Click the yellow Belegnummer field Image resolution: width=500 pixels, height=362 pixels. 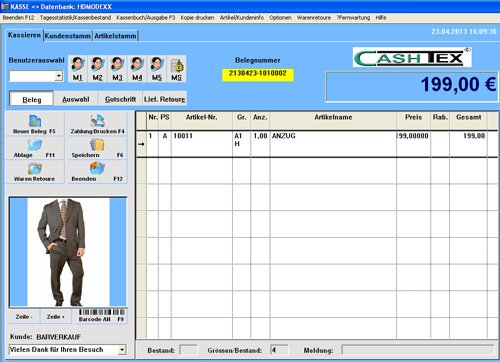[258, 74]
